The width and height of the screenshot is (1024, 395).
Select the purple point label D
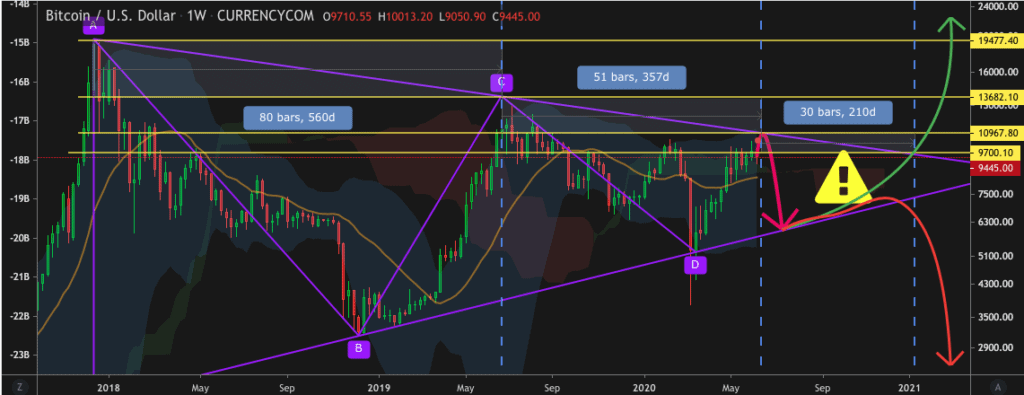pos(695,264)
